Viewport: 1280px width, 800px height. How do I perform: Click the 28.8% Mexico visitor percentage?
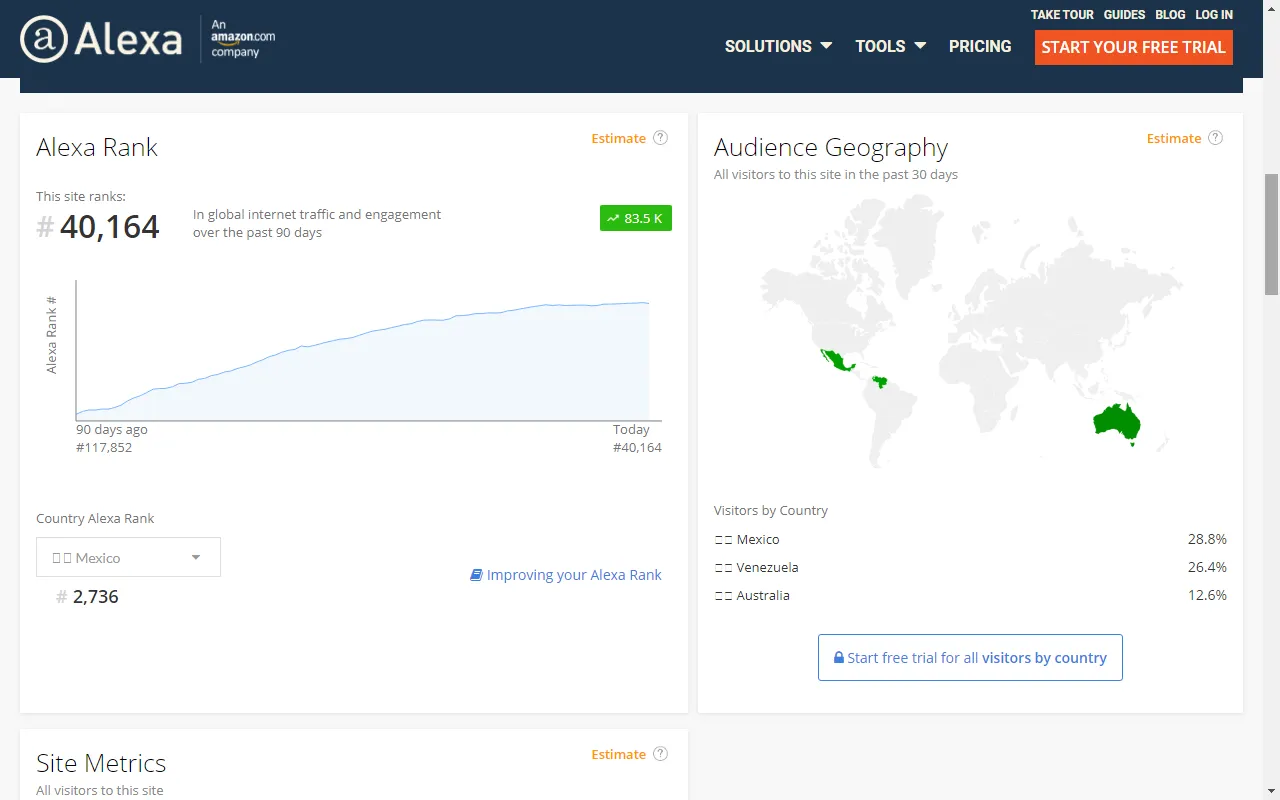pyautogui.click(x=1207, y=539)
